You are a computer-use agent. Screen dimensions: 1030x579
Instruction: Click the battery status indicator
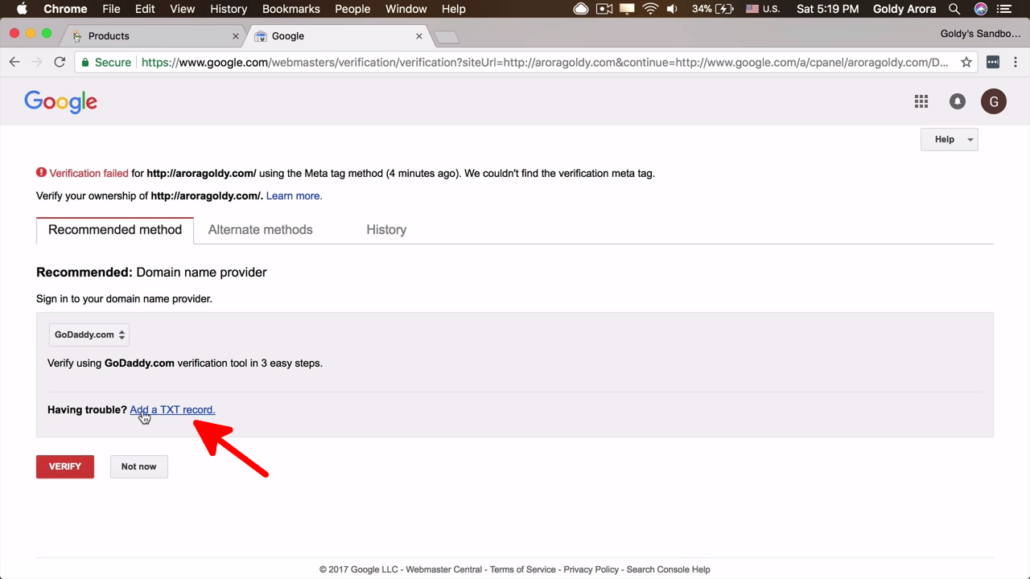(x=713, y=9)
